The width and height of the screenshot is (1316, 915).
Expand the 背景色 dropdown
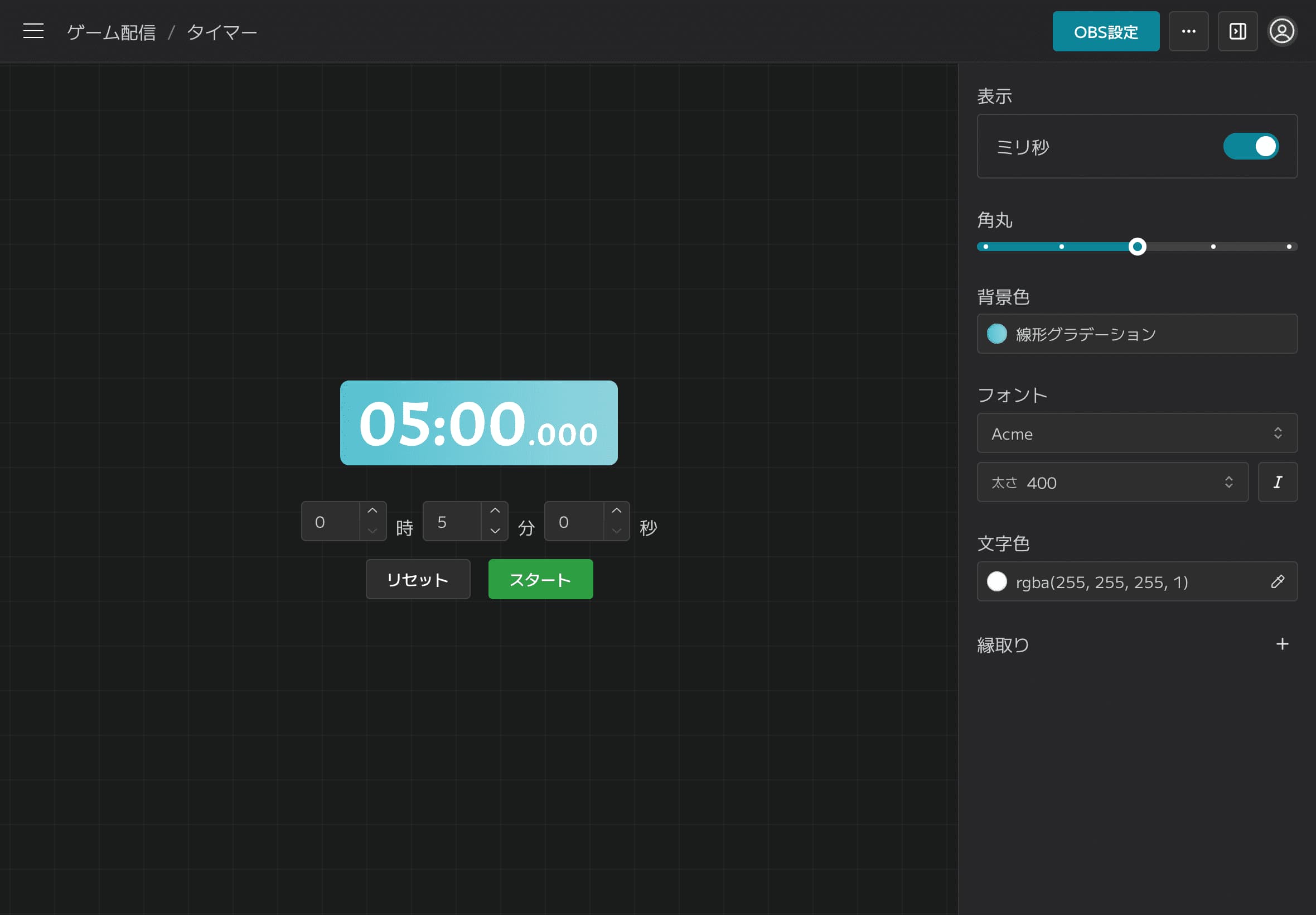(1137, 334)
